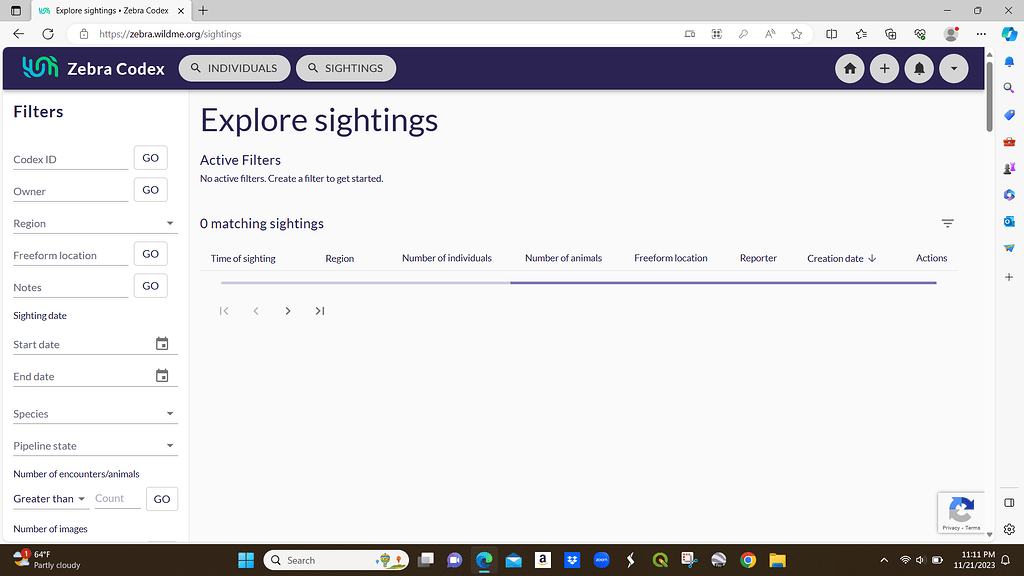Open the home page via house icon
Screen dimensions: 1024x576
[x=850, y=69]
